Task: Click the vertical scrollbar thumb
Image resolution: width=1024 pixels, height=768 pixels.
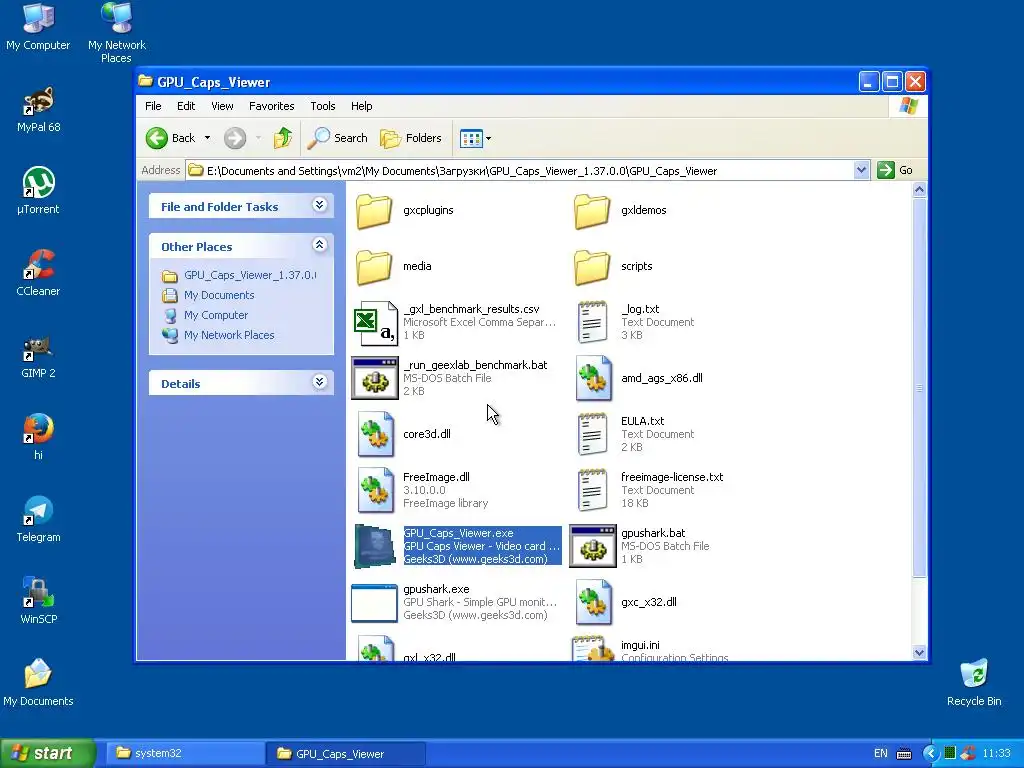Action: [920, 388]
